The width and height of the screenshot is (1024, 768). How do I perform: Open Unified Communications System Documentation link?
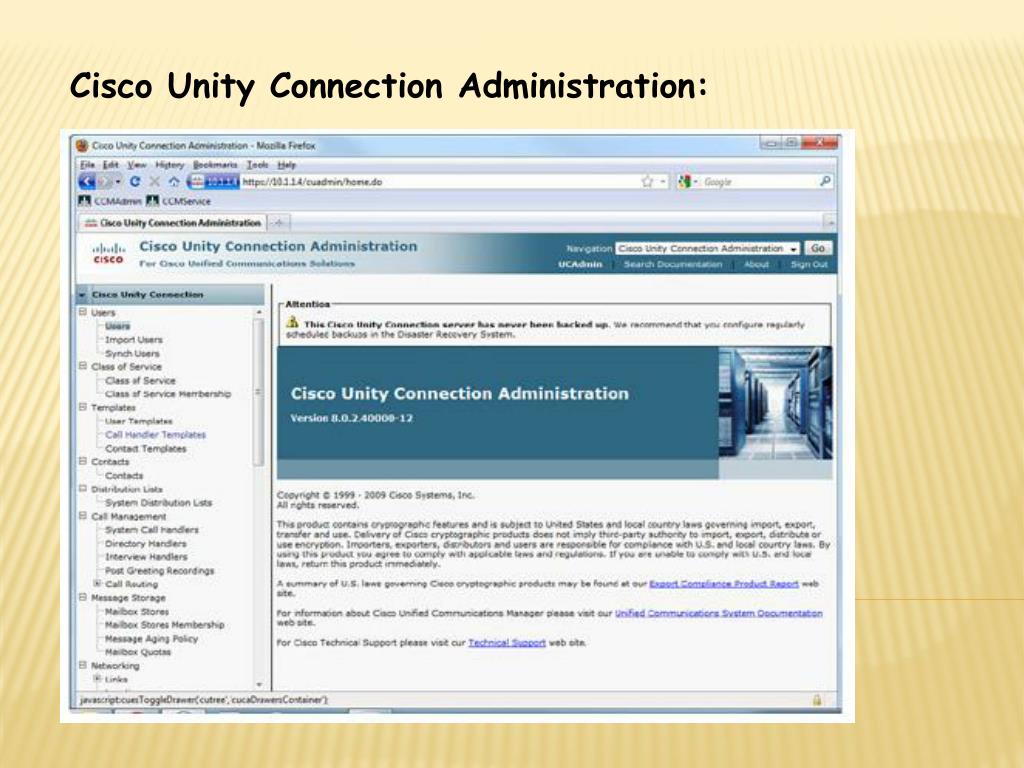(x=718, y=613)
